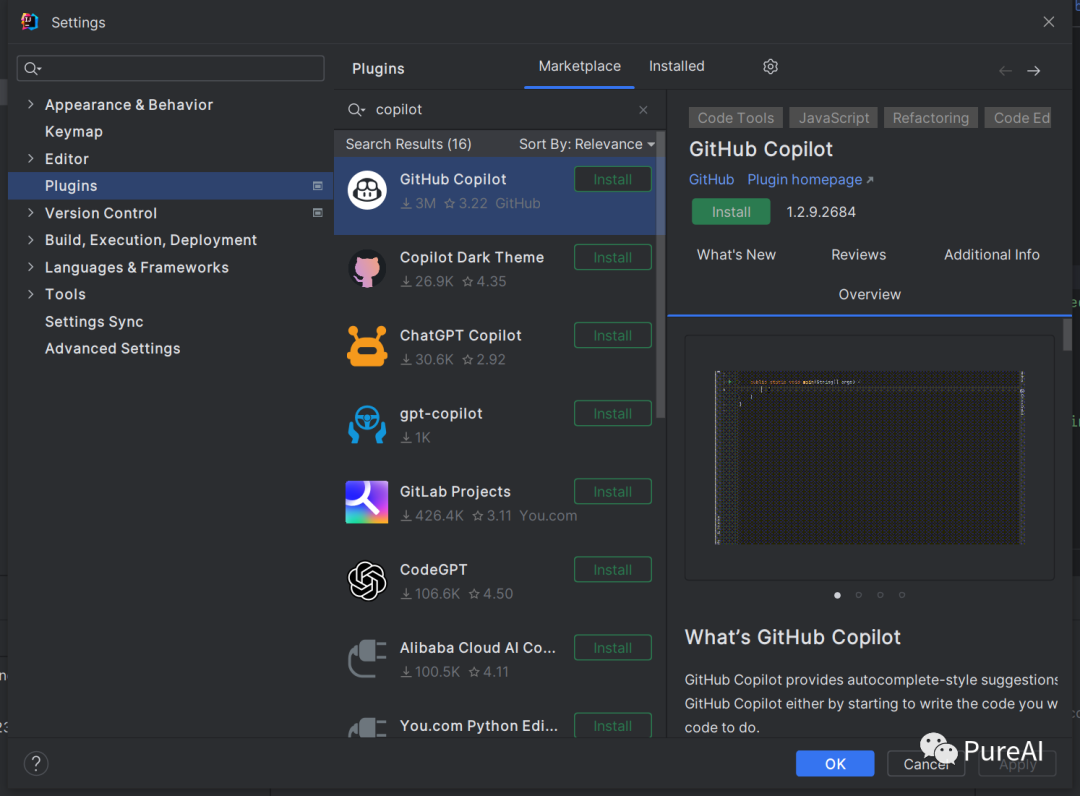Select Advanced Settings in the sidebar
The height and width of the screenshot is (796, 1080).
(112, 348)
